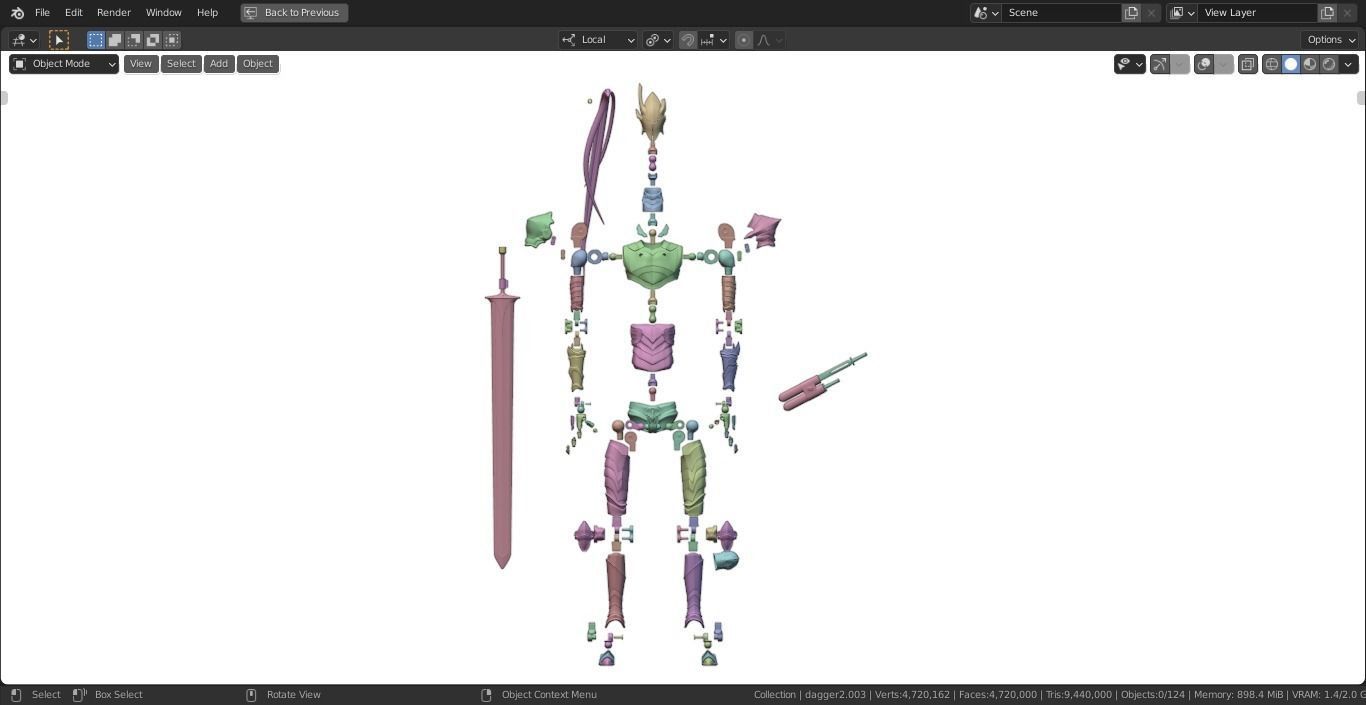Remove the View Layer with X button
The height and width of the screenshot is (705, 1366).
point(1348,13)
